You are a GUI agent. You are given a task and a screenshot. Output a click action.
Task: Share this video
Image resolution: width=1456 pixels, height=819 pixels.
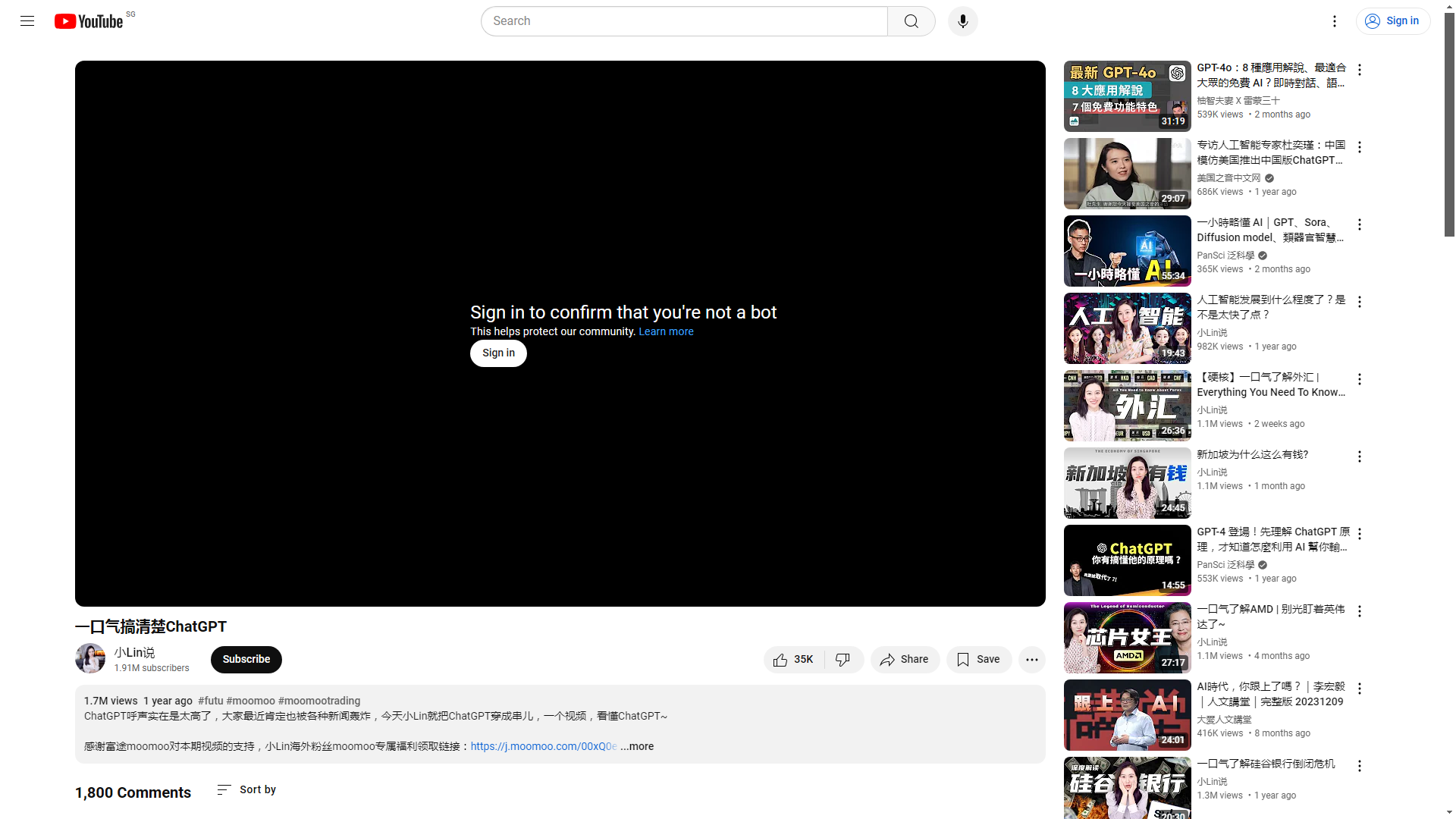point(905,660)
